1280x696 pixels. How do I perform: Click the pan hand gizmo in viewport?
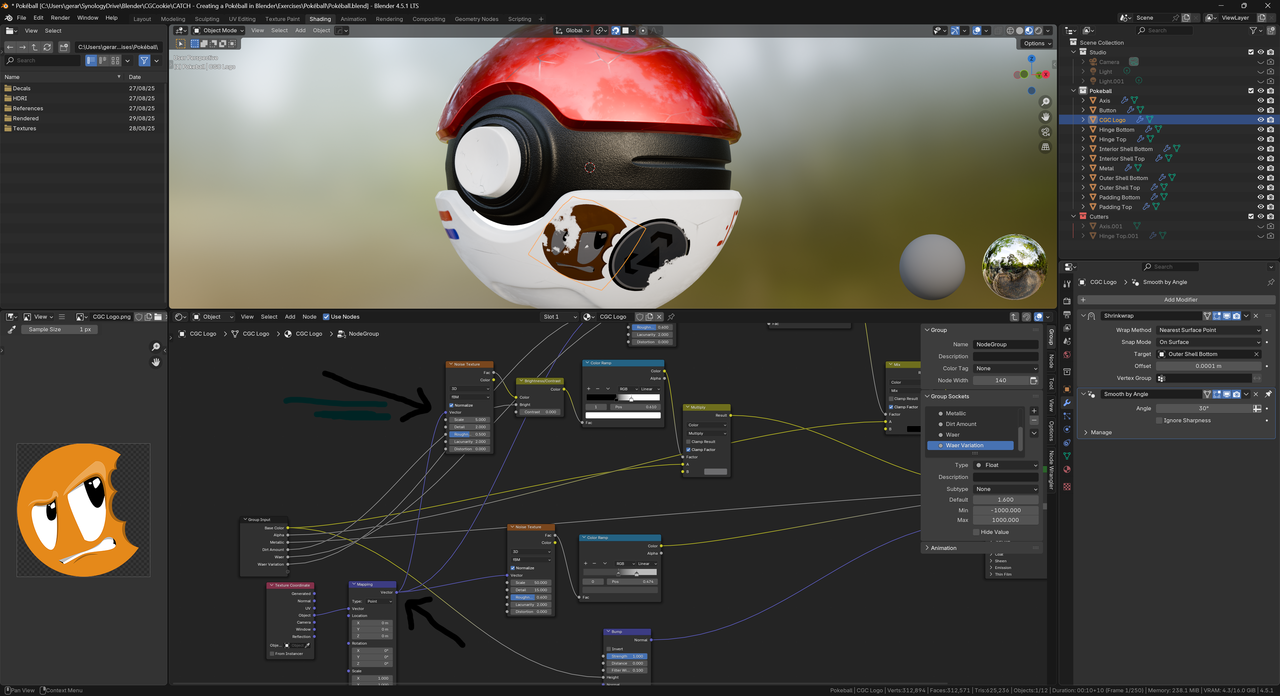click(x=1045, y=117)
